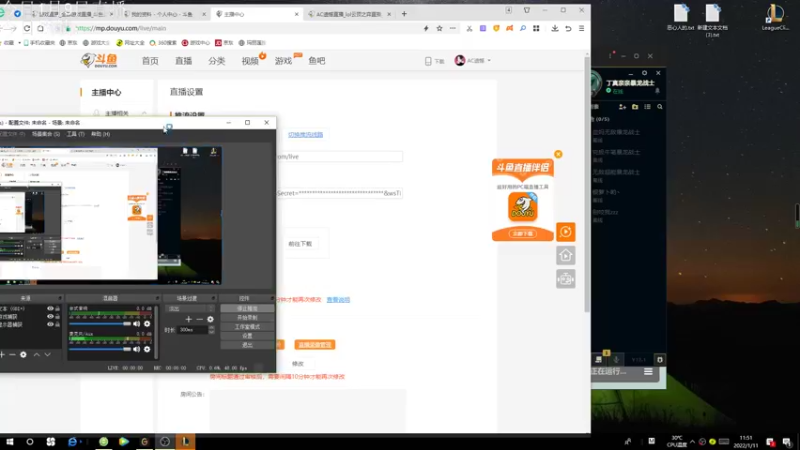
Task: Click the 退出 button in OBS controls
Action: pos(247,345)
